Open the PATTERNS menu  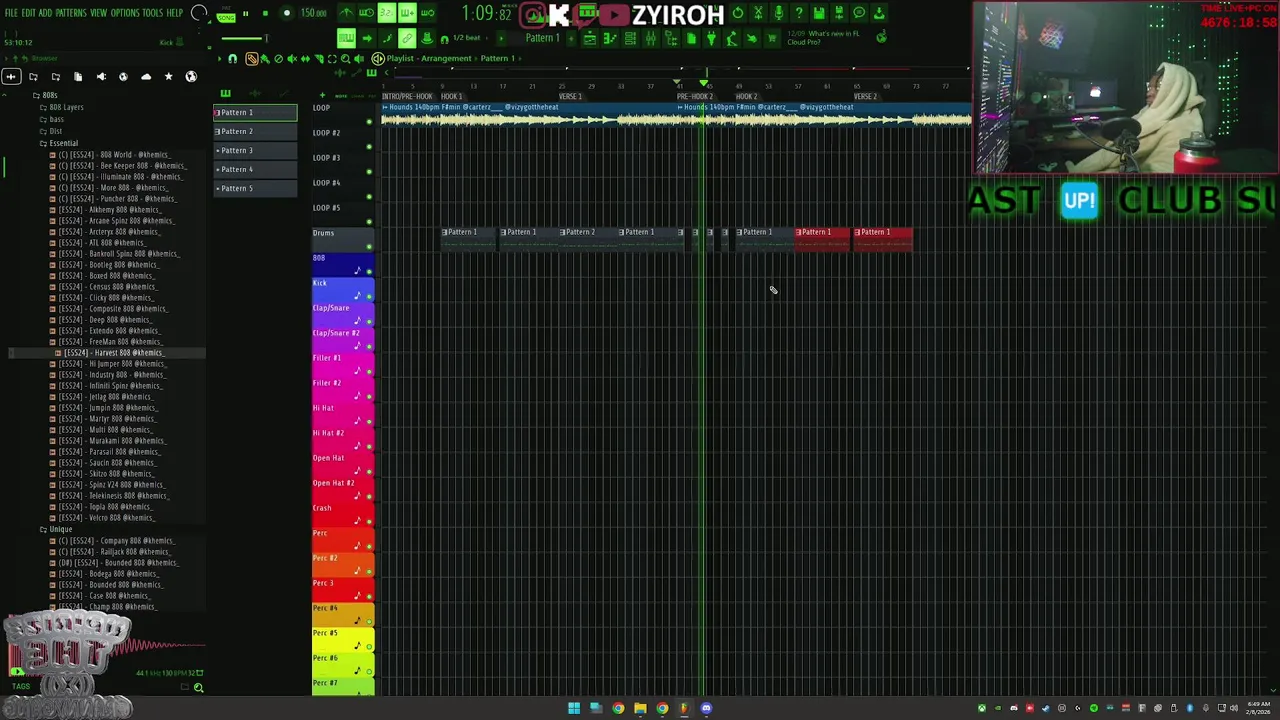71,13
